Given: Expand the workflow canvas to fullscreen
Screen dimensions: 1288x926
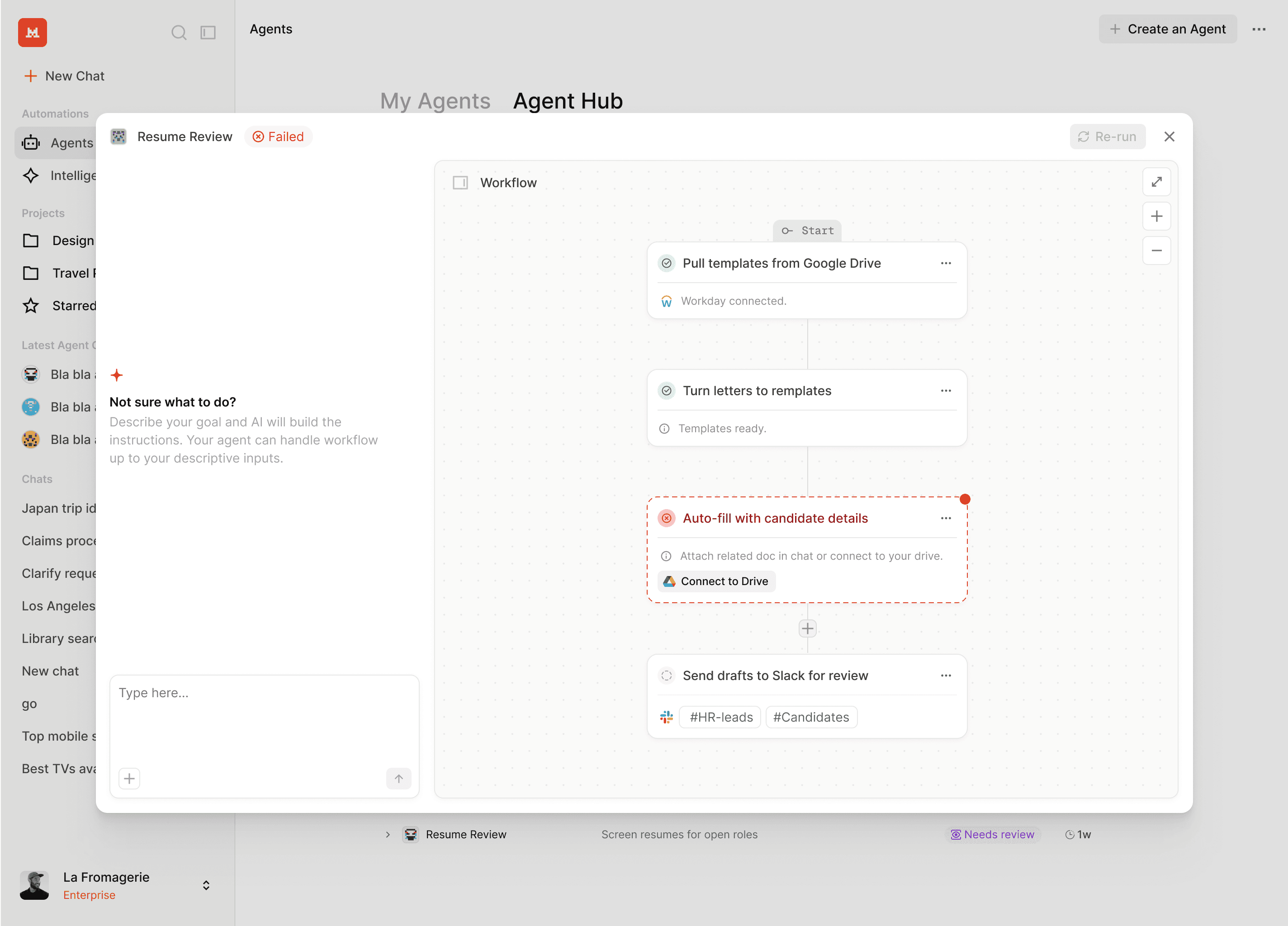Looking at the screenshot, I should click(1156, 182).
